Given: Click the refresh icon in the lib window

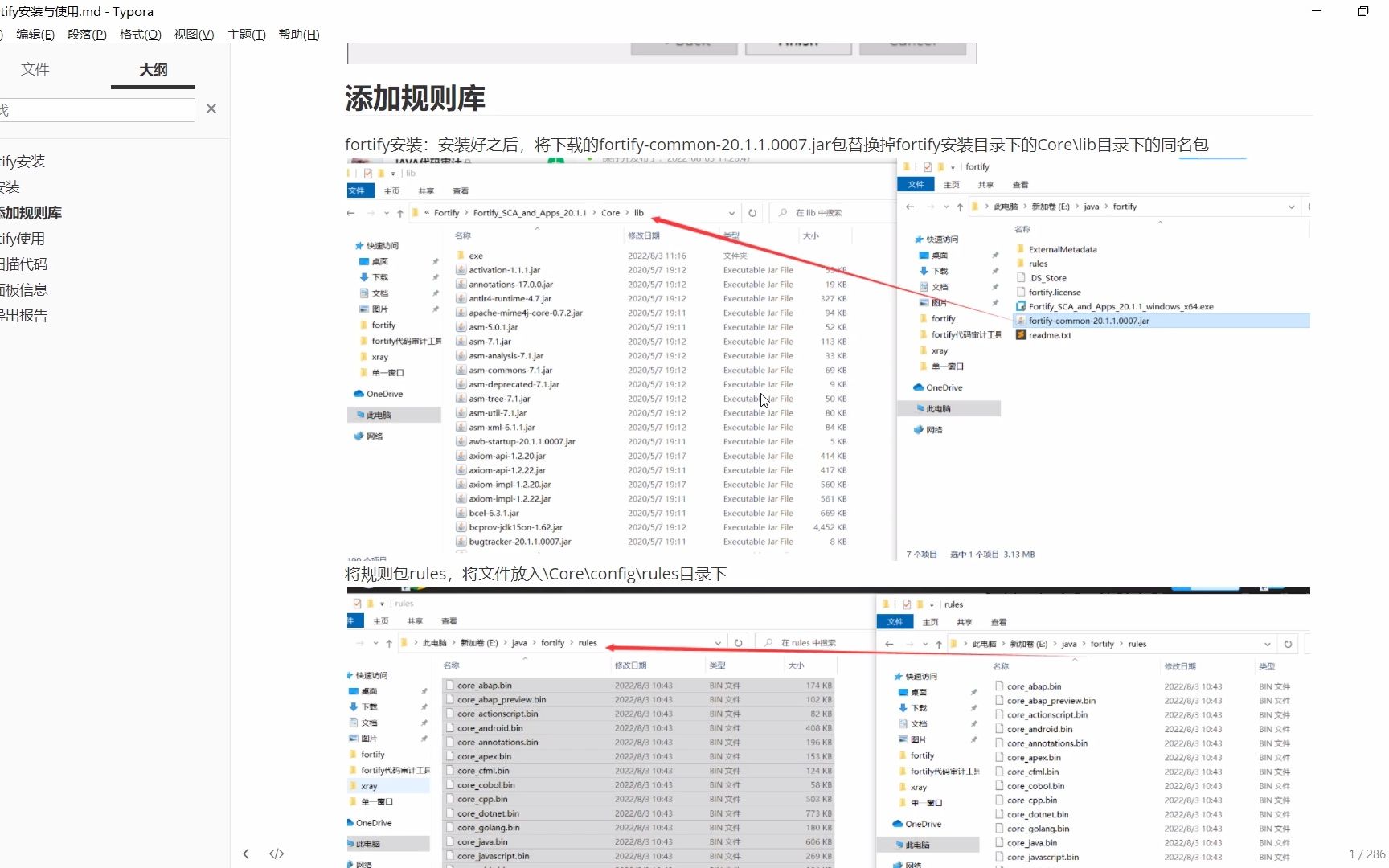Looking at the screenshot, I should [752, 213].
